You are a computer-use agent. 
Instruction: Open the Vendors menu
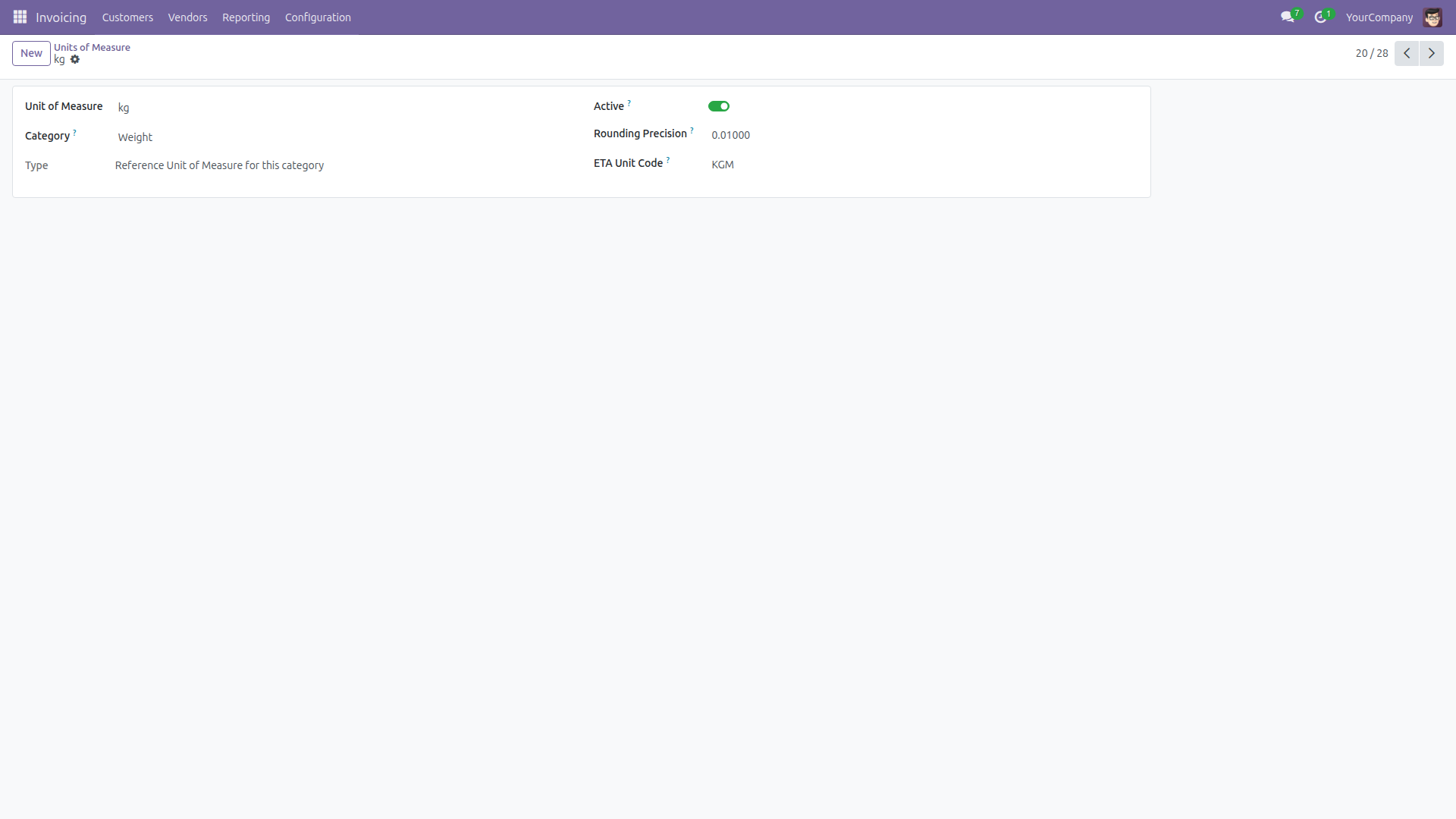[x=187, y=17]
